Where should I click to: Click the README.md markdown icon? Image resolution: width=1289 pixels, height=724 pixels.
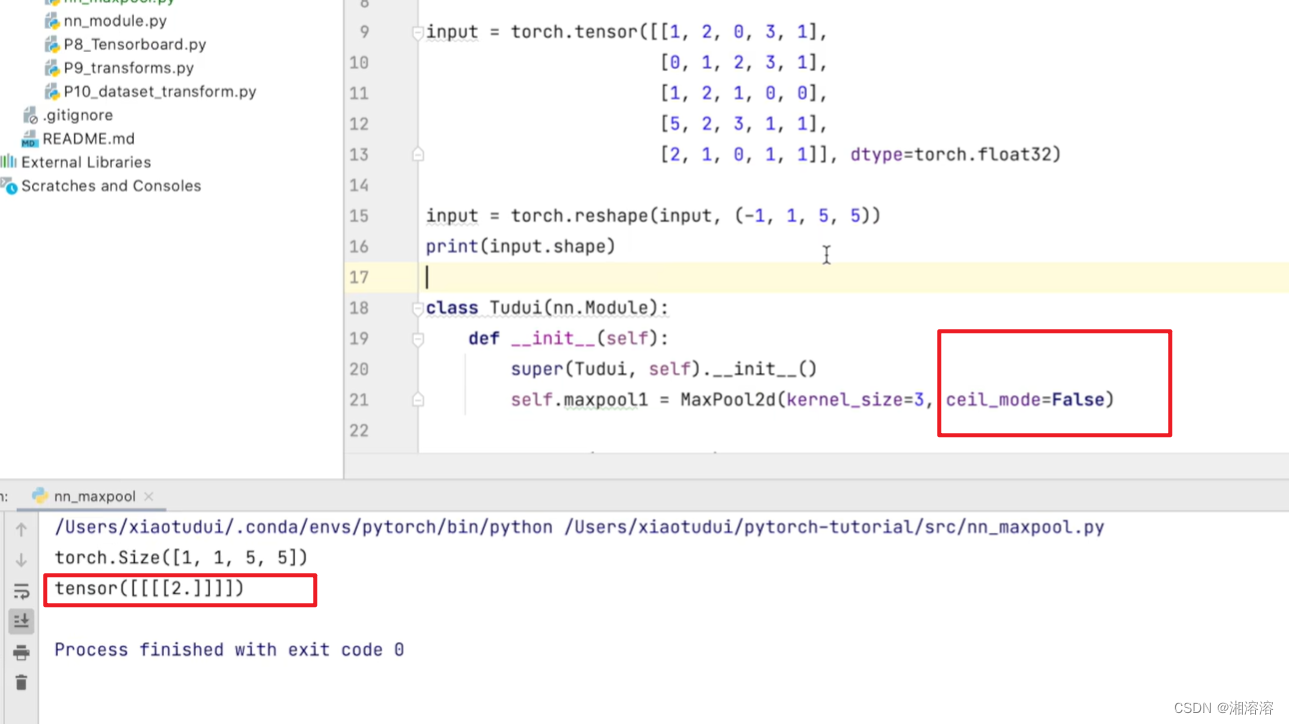30,139
